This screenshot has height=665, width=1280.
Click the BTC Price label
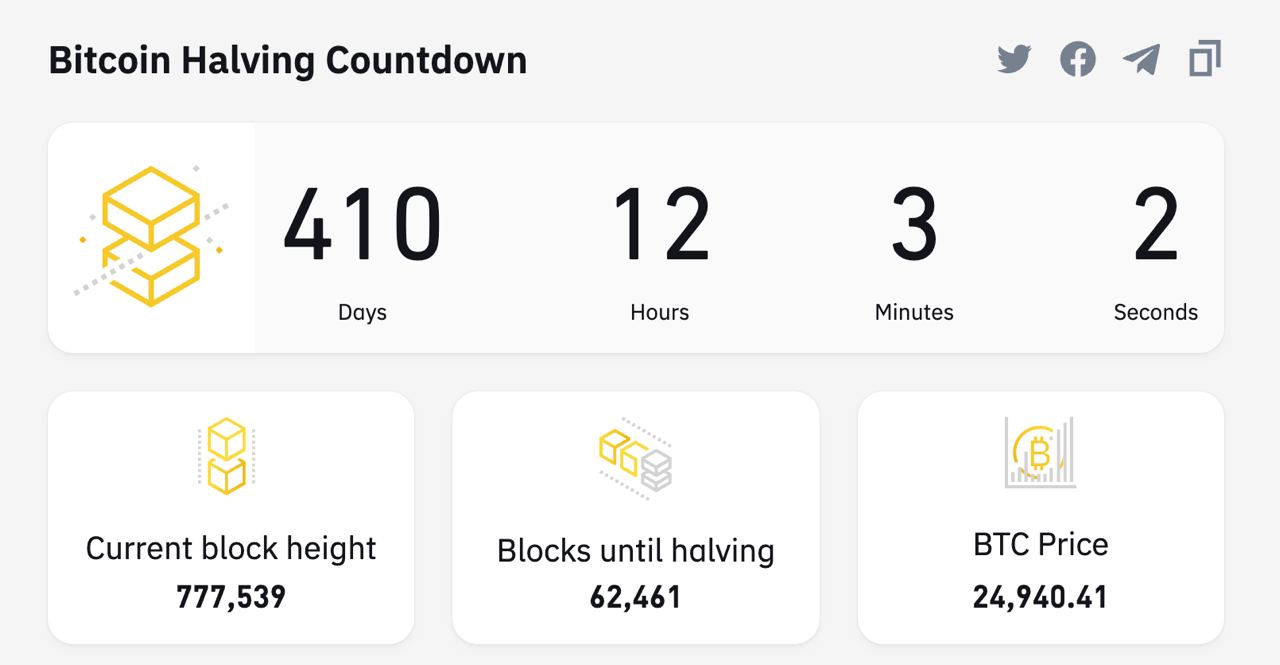pos(1040,545)
